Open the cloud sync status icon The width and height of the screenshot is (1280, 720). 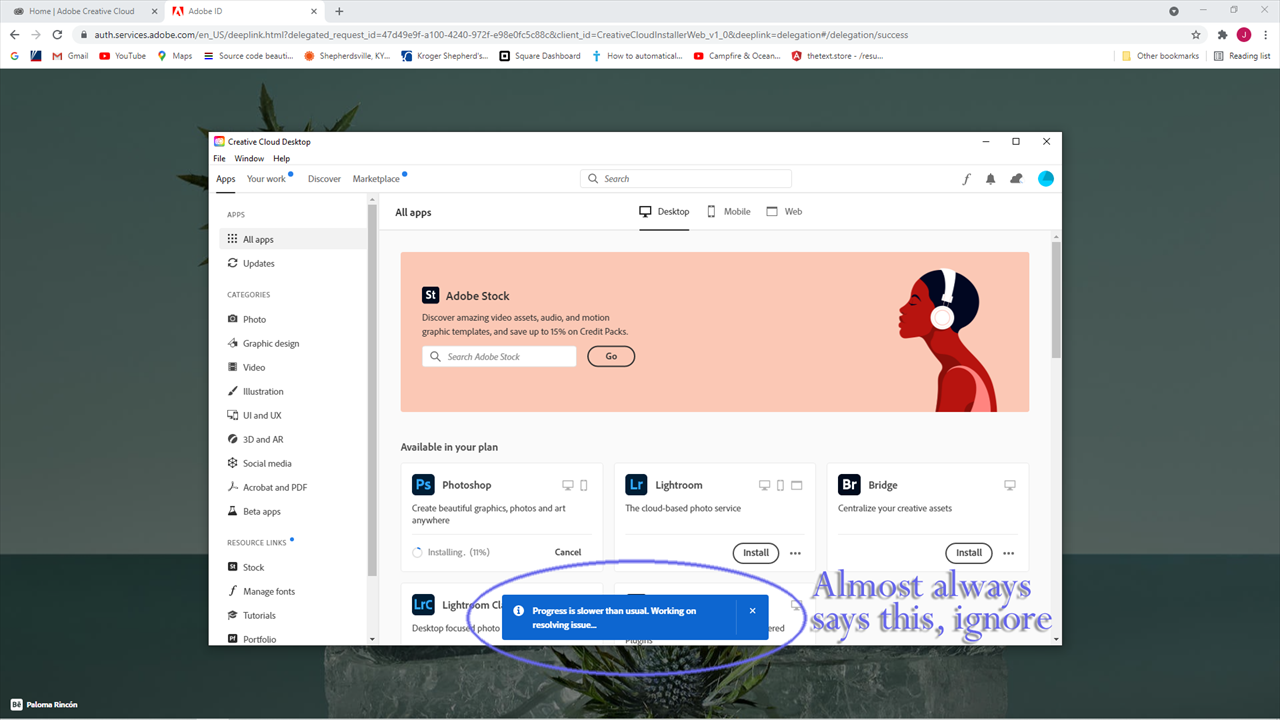[1016, 179]
